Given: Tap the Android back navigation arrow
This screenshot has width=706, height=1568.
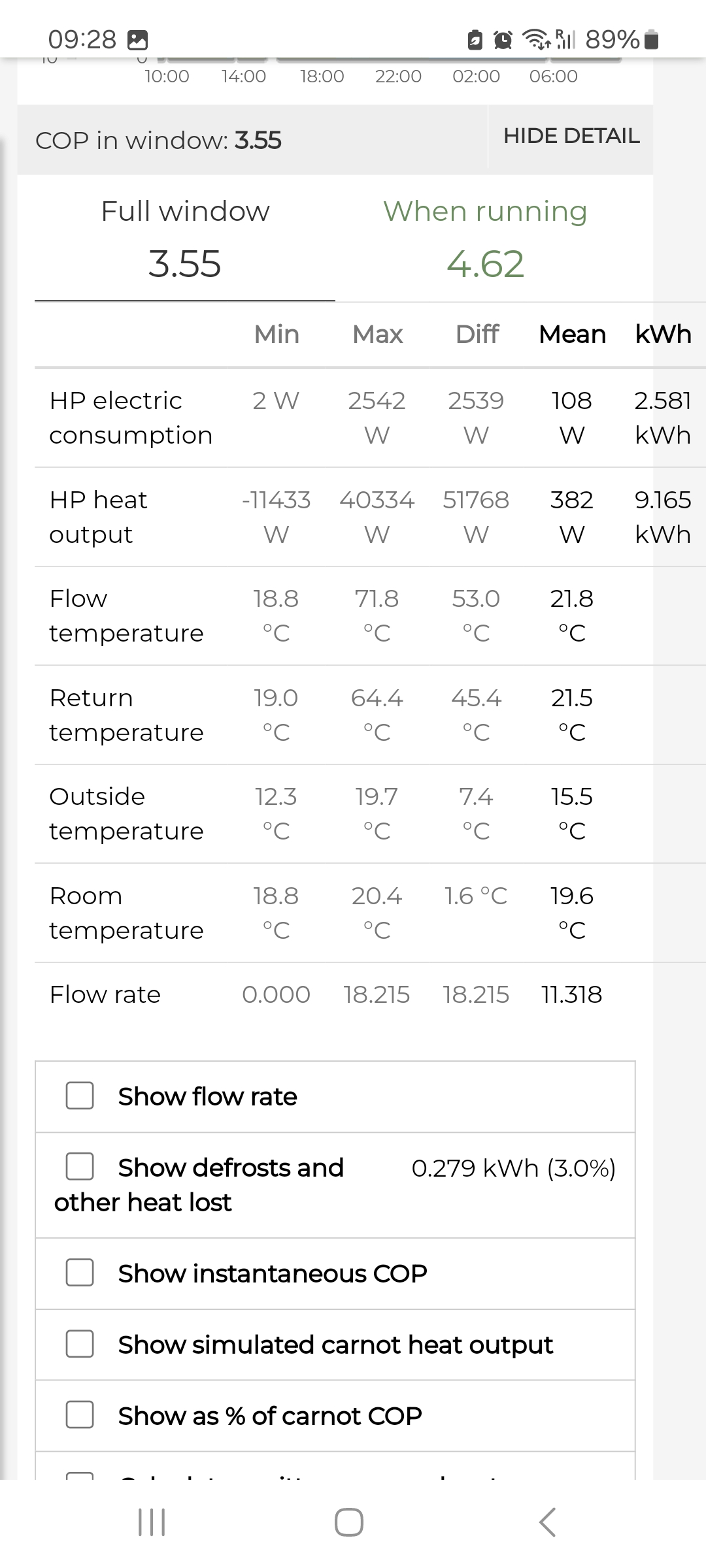Looking at the screenshot, I should tap(547, 1522).
